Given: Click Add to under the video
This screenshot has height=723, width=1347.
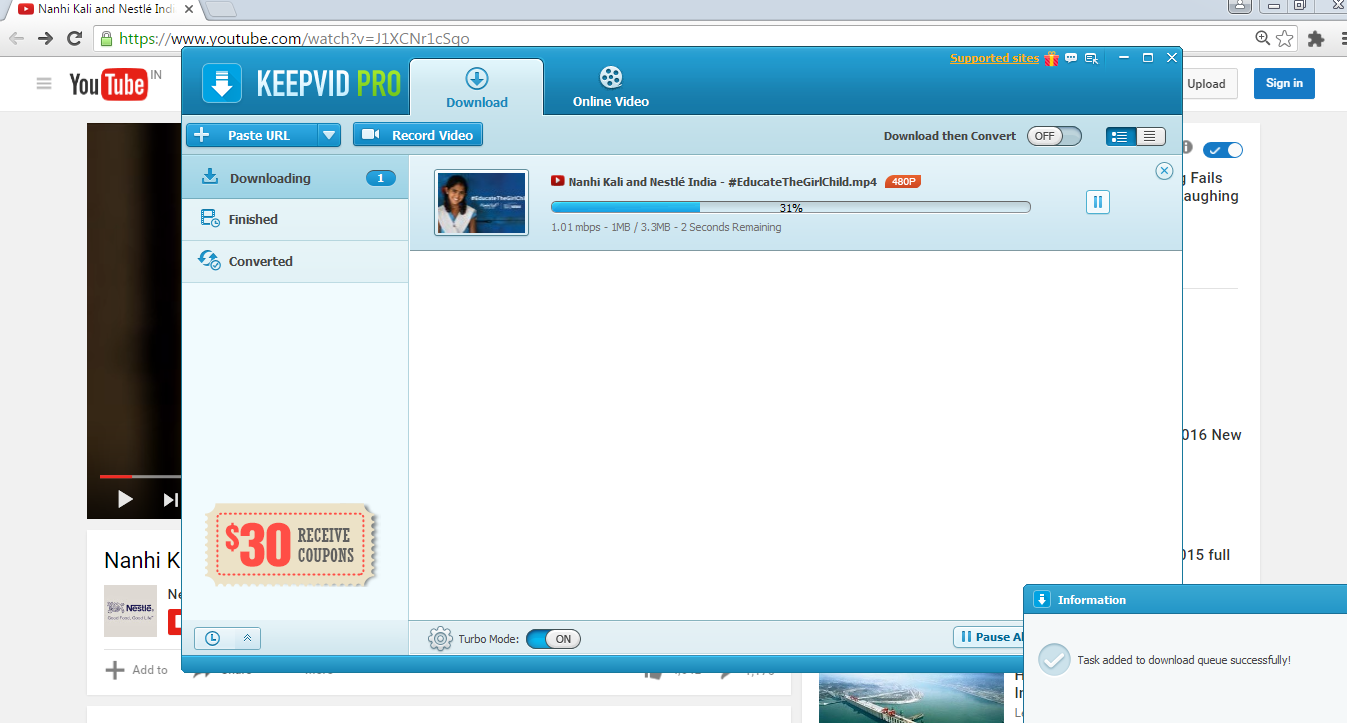Looking at the screenshot, I should tap(137, 670).
